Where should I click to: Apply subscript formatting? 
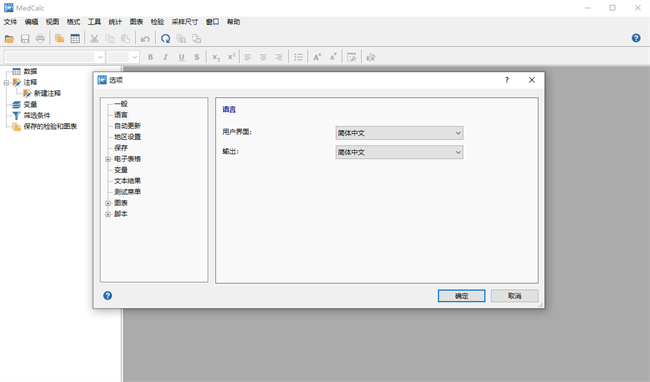[x=216, y=57]
